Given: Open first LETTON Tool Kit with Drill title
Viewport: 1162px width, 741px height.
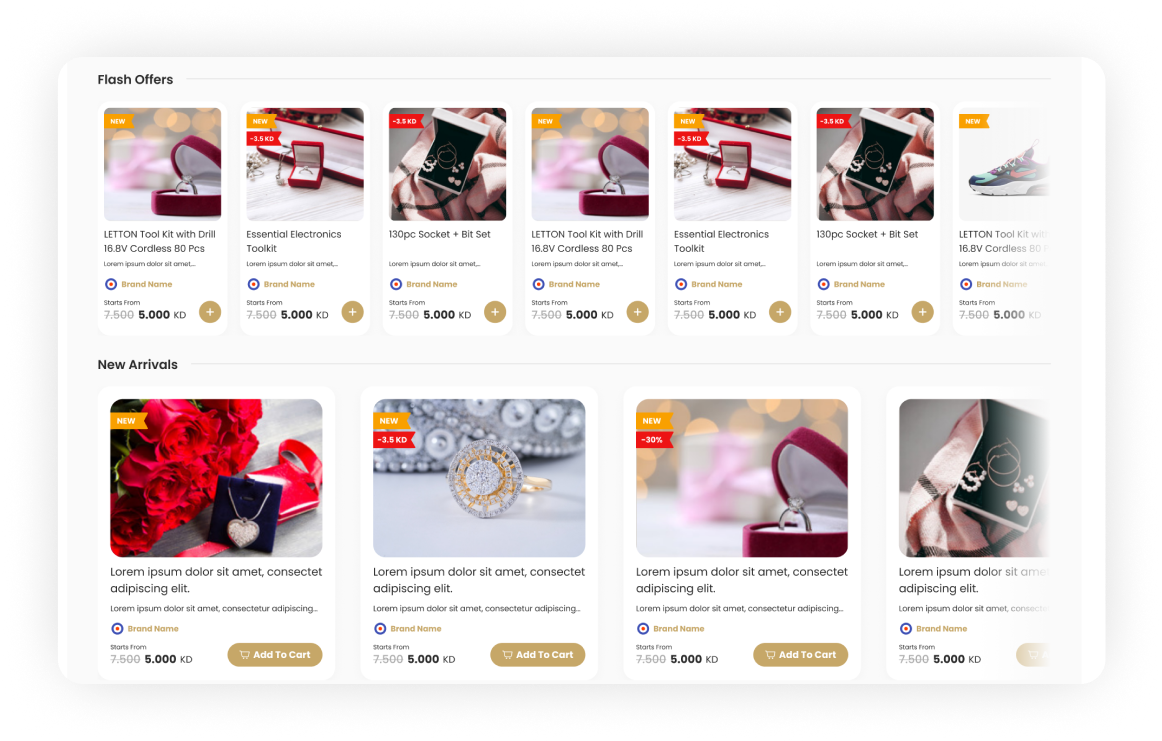Looking at the screenshot, I should coord(159,242).
